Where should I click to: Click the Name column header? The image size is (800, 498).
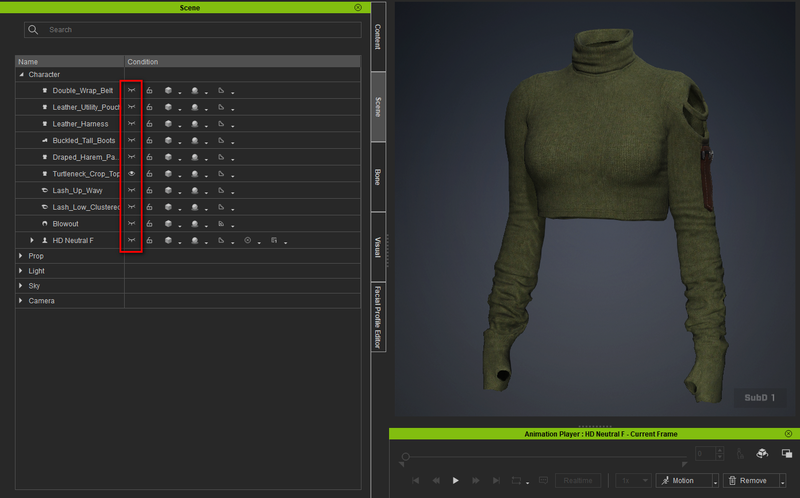[70, 62]
